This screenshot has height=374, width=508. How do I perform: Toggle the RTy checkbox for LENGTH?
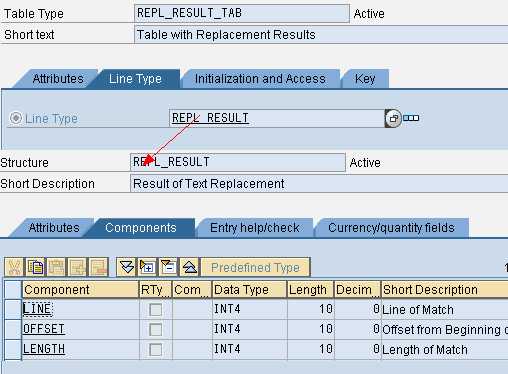pos(155,350)
